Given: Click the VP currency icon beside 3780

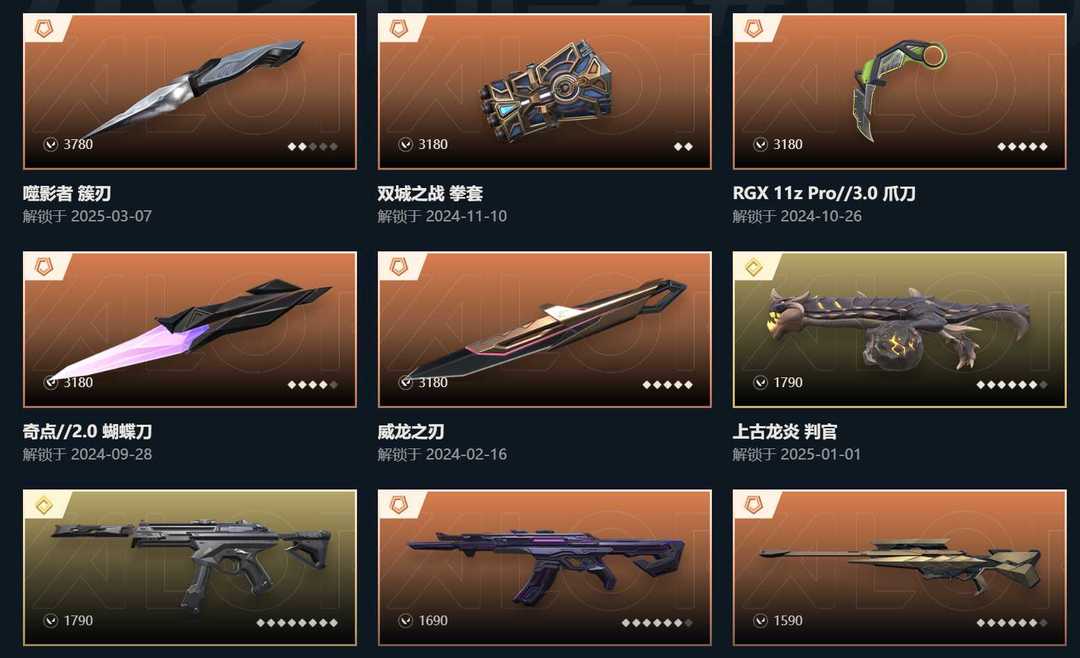Looking at the screenshot, I should [50, 144].
